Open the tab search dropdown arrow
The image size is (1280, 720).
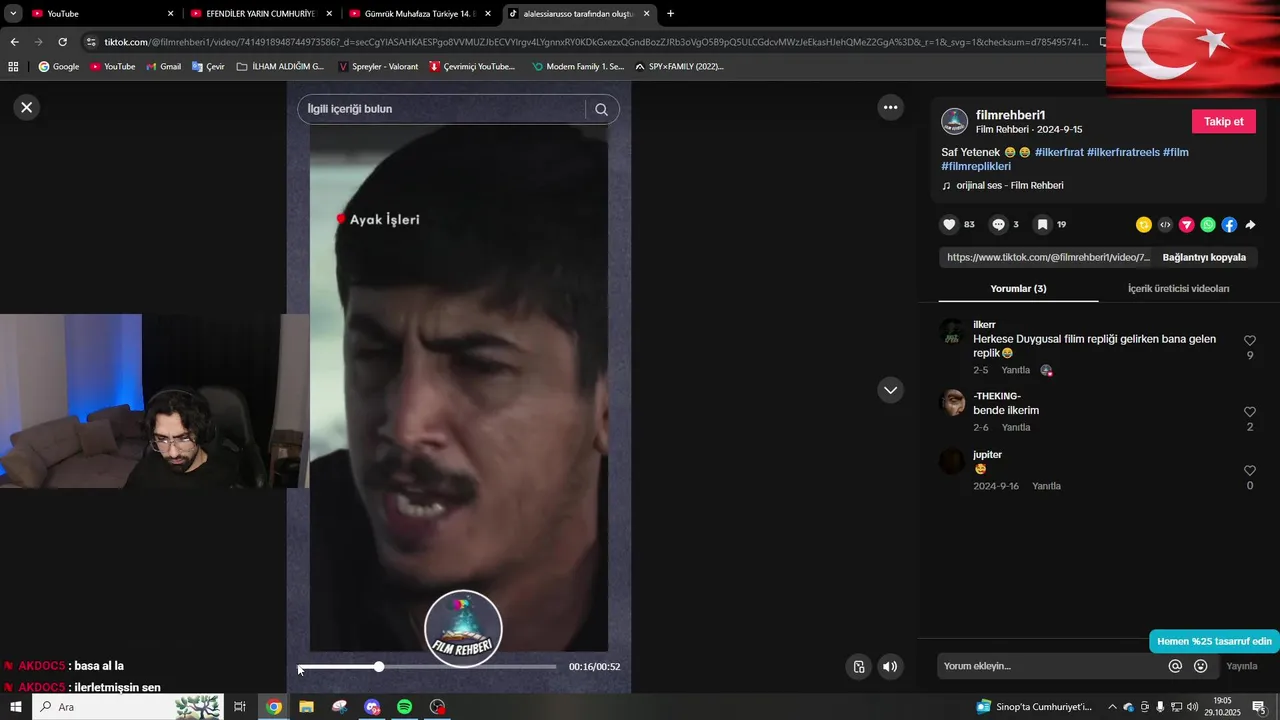tap(13, 14)
